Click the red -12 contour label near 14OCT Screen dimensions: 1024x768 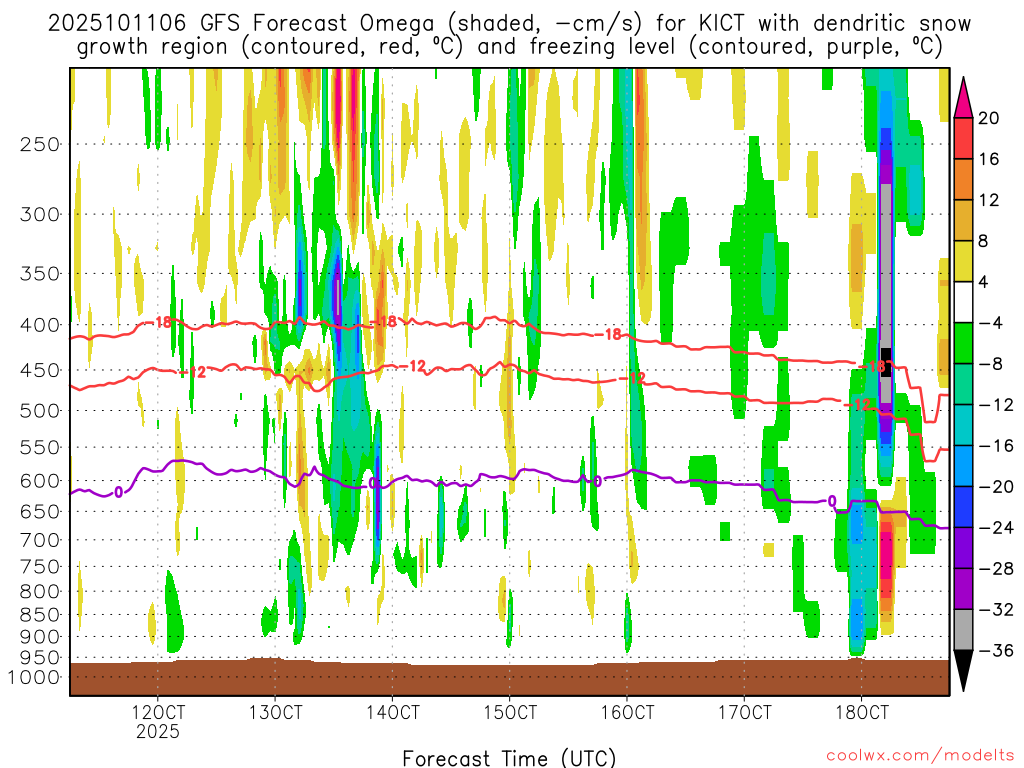click(414, 366)
